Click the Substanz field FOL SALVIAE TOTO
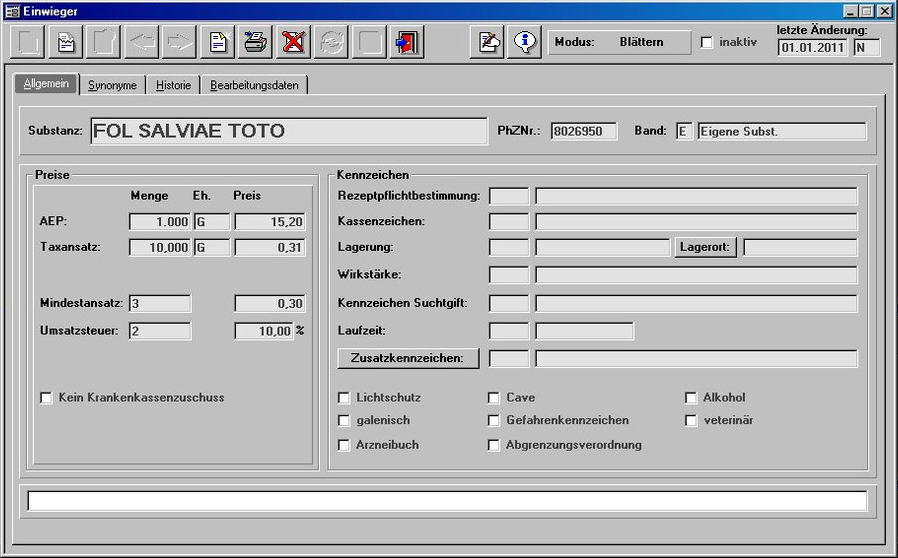The width and height of the screenshot is (898, 558). tap(289, 131)
